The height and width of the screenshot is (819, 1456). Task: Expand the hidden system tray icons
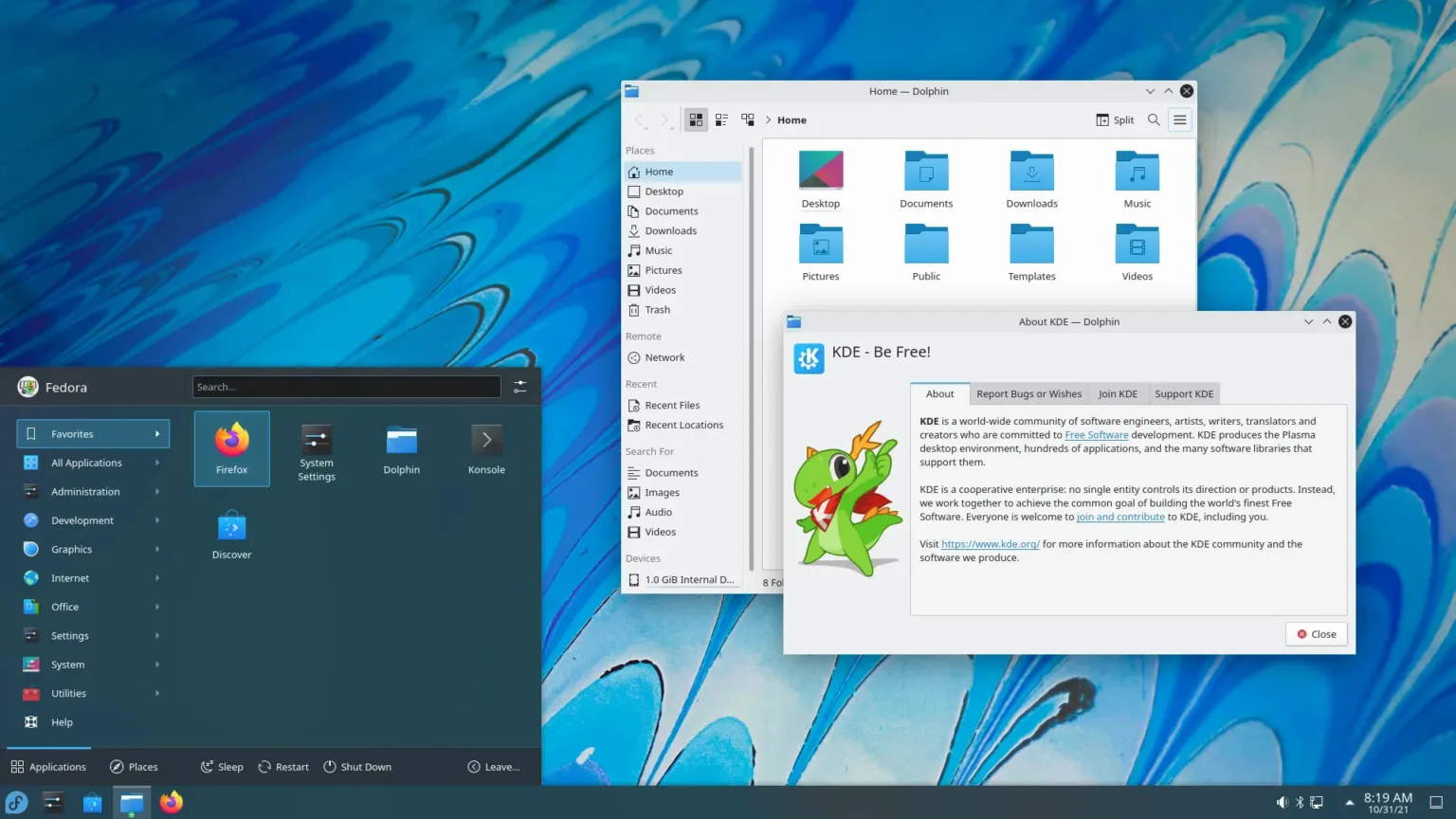click(1350, 801)
